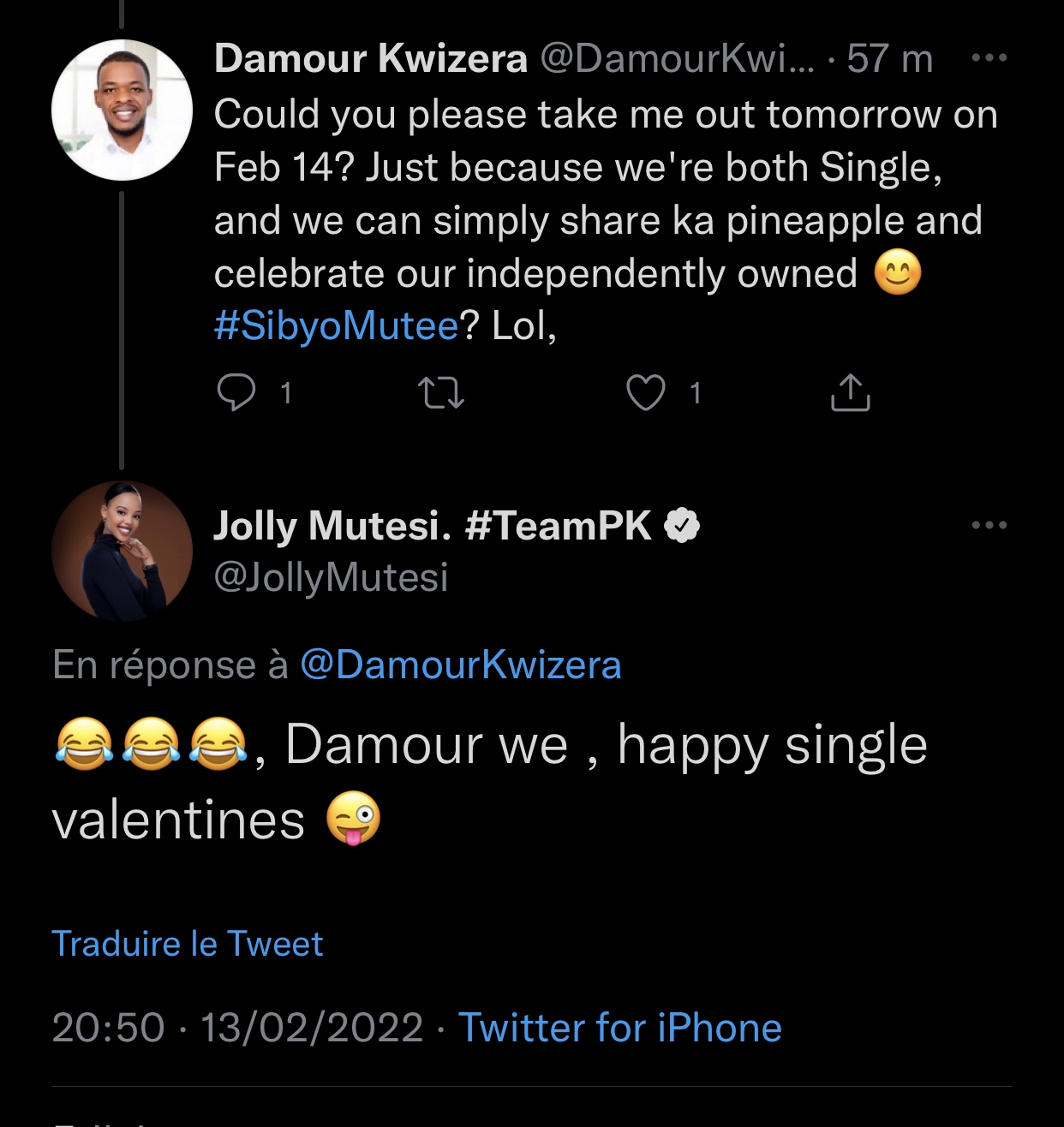Viewport: 1064px width, 1127px height.
Task: Open the #SibyoMutee hashtag
Action: (337, 326)
